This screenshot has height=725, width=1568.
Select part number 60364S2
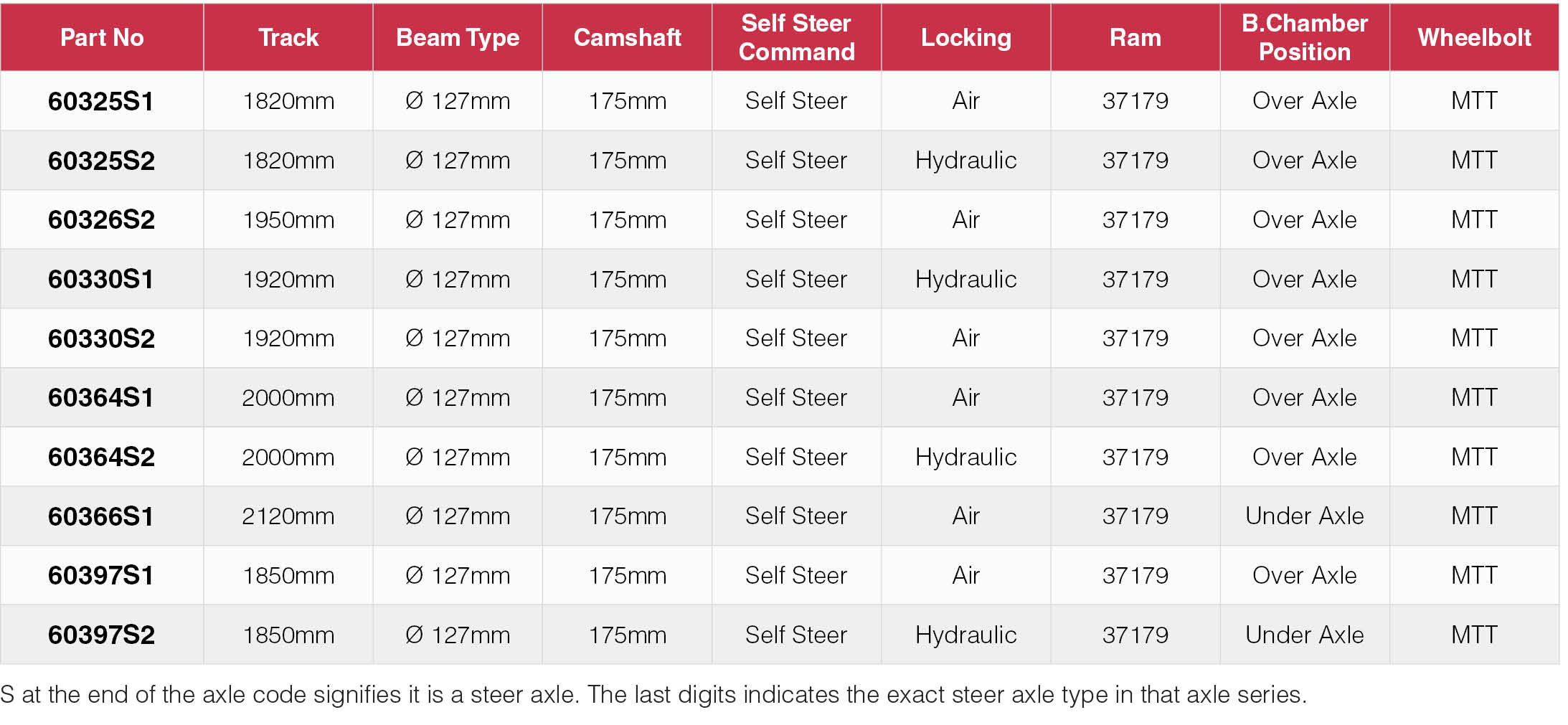pyautogui.click(x=101, y=457)
